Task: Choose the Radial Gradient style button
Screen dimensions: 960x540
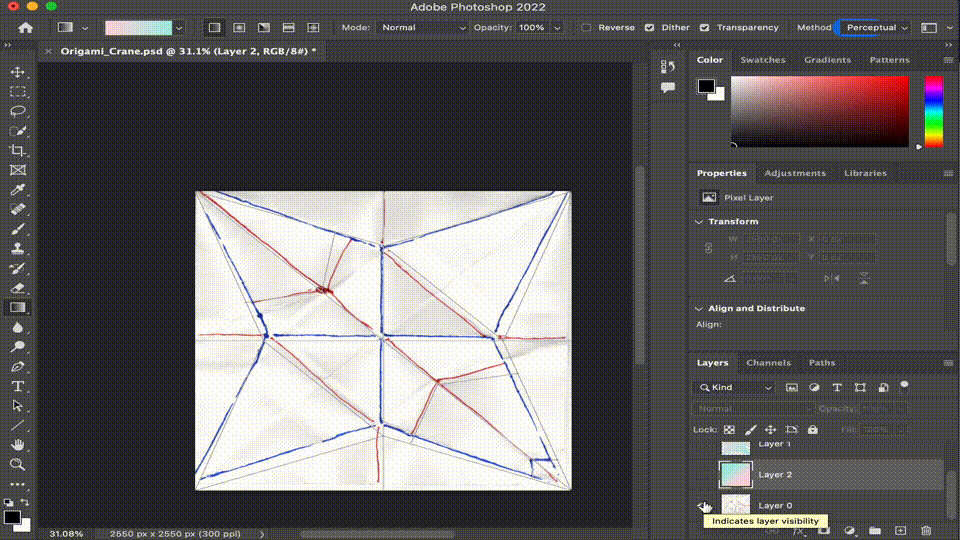Action: coord(239,28)
